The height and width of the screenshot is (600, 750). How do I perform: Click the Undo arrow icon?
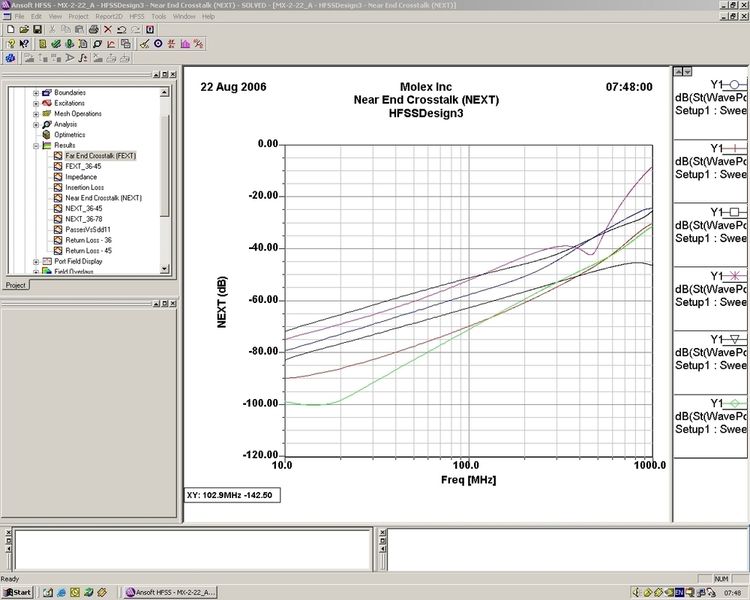click(121, 30)
